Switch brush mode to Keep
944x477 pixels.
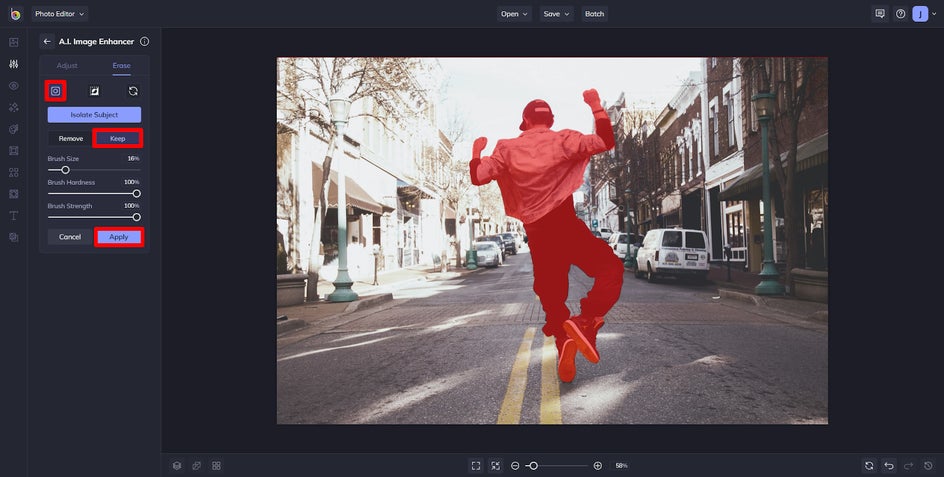pos(118,138)
